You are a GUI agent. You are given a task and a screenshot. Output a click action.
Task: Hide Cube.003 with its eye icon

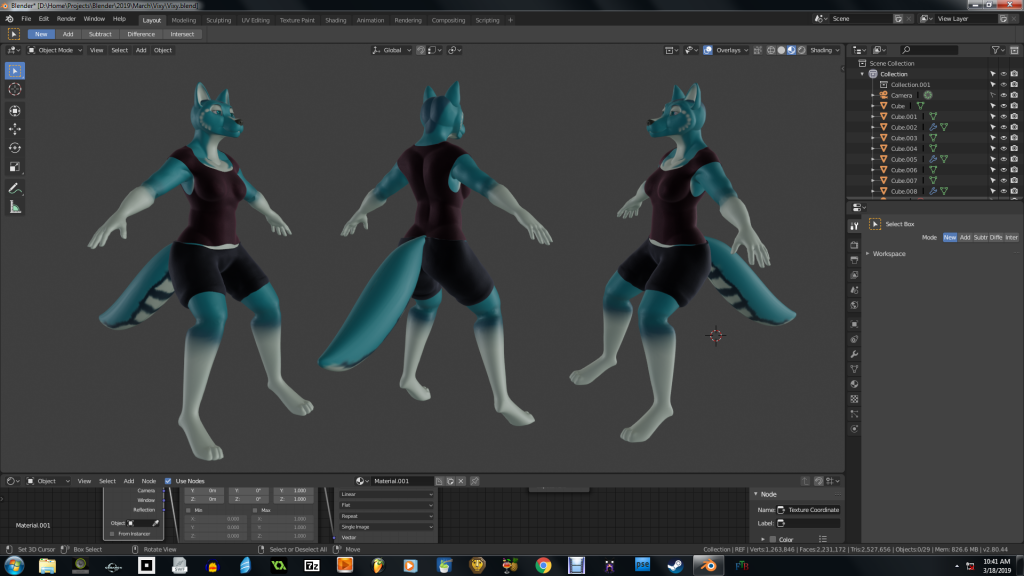coord(1003,138)
